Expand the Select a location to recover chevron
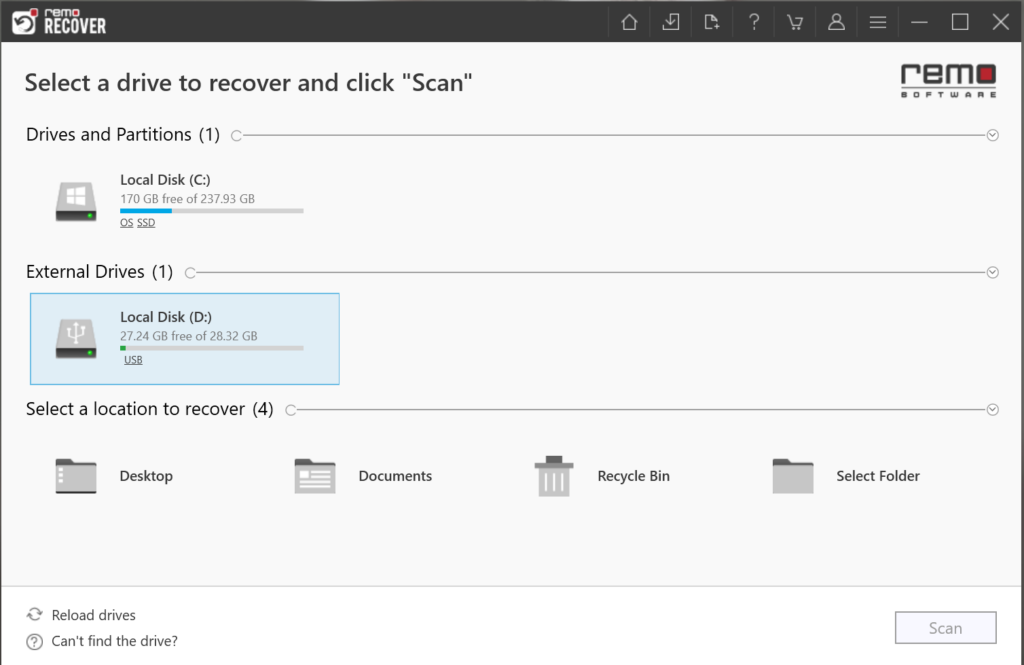Screen dimensions: 1024x665 (992, 409)
